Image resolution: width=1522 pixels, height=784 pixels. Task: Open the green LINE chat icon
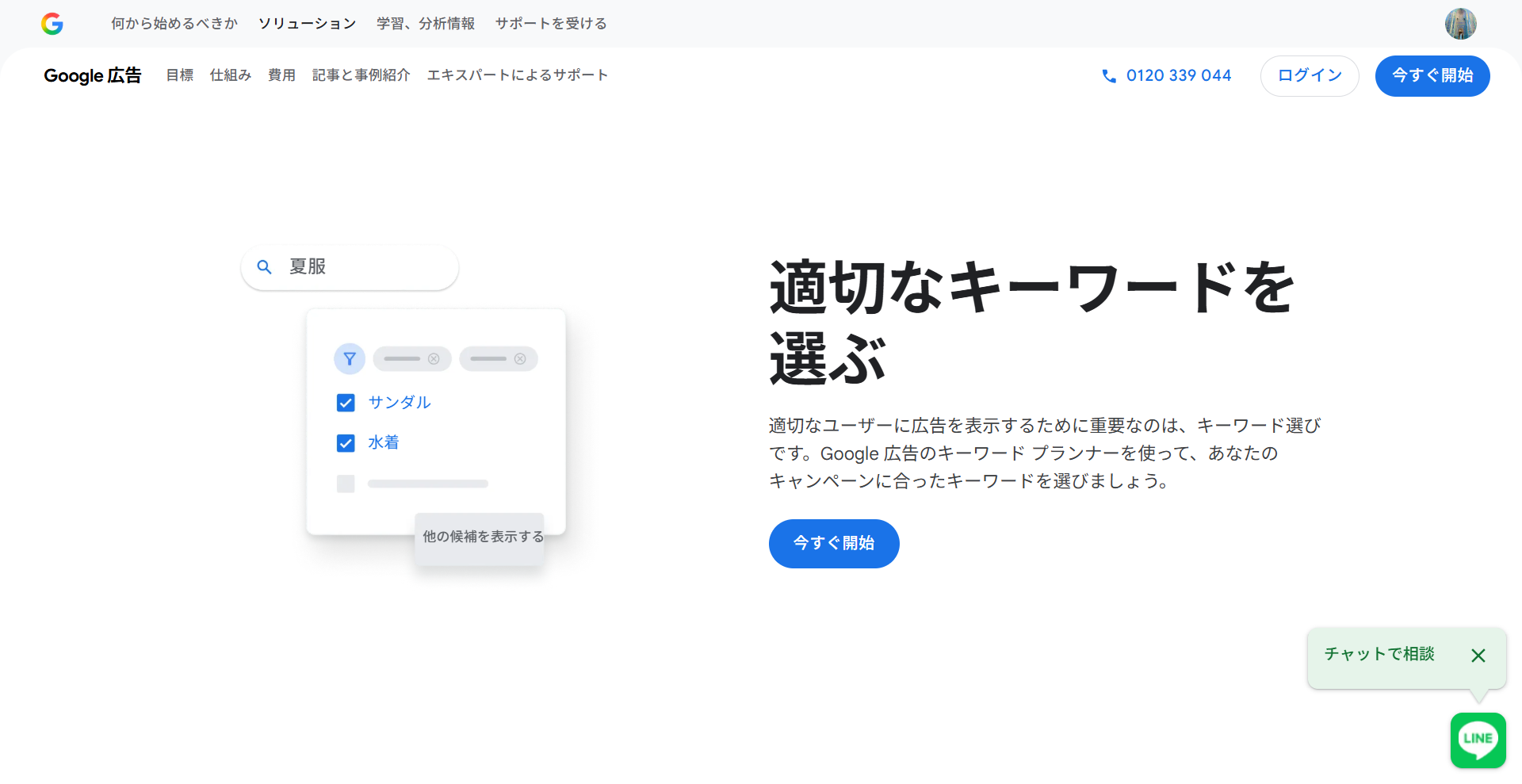[x=1478, y=740]
